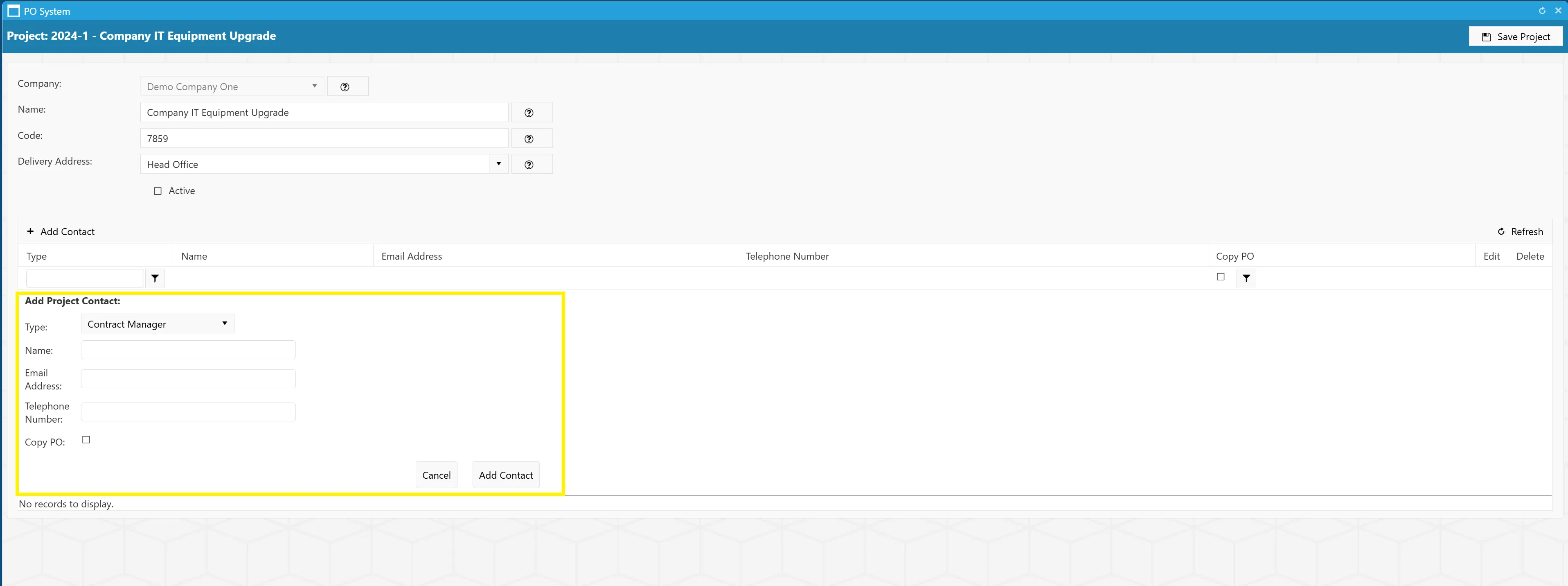Click the contact Name input field
The image size is (1568, 586).
coord(188,350)
